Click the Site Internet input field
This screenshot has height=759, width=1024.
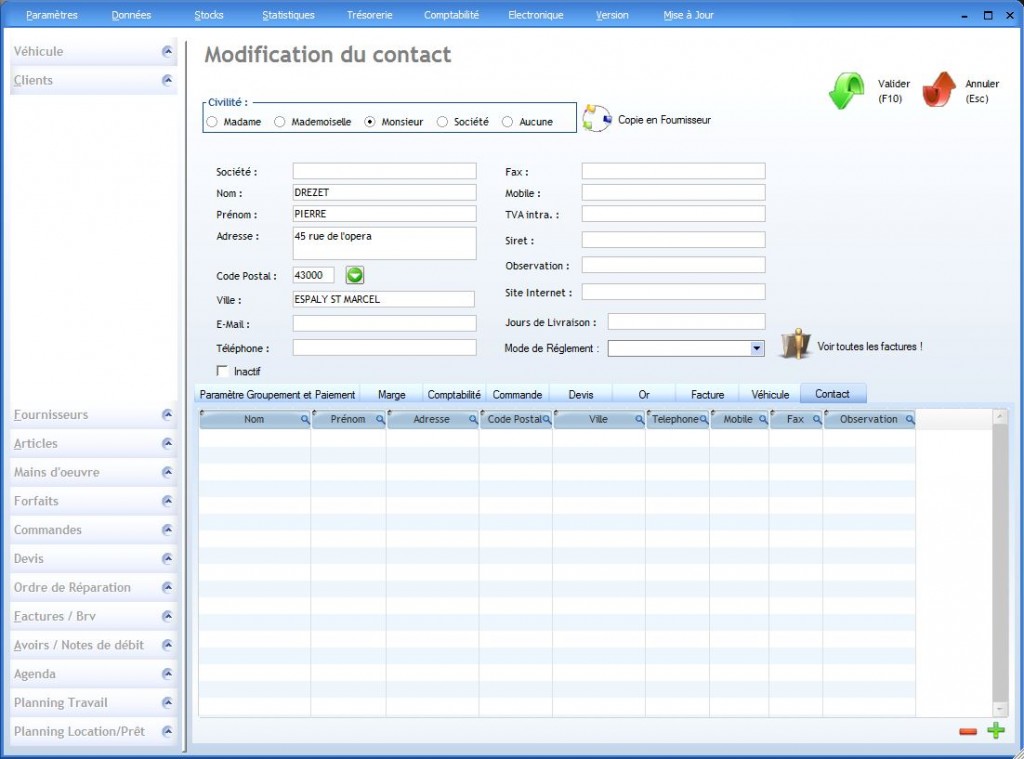(x=673, y=291)
